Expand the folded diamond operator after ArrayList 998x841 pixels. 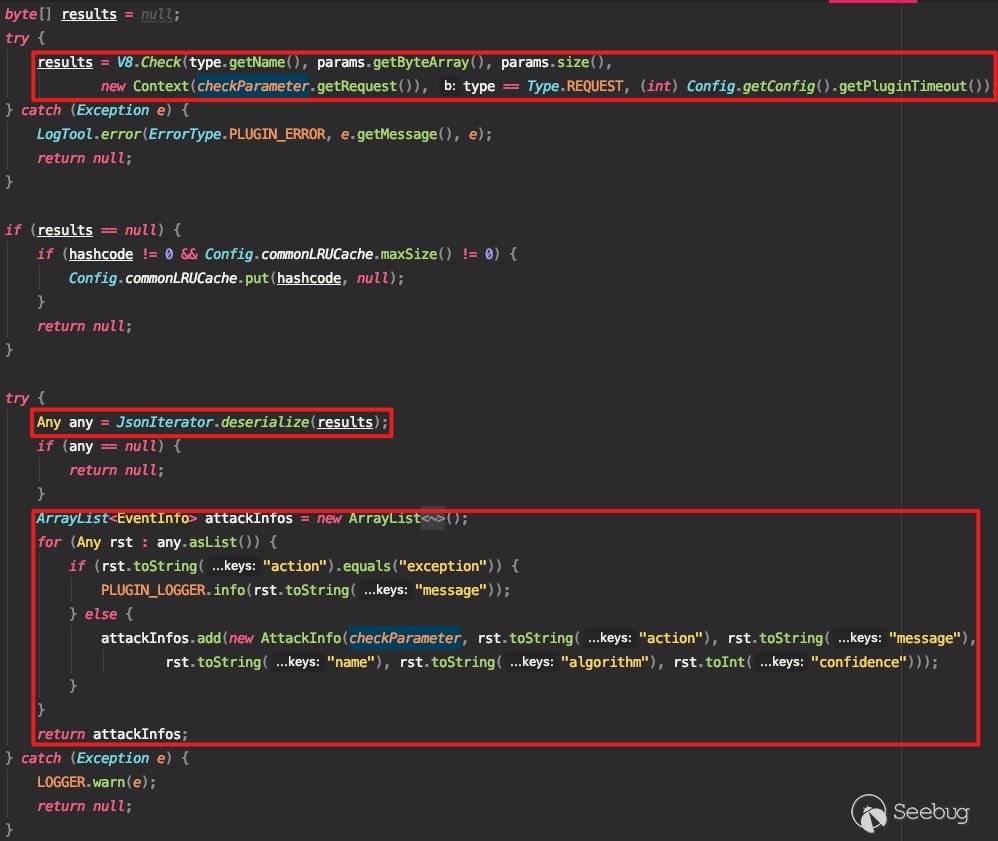click(432, 518)
